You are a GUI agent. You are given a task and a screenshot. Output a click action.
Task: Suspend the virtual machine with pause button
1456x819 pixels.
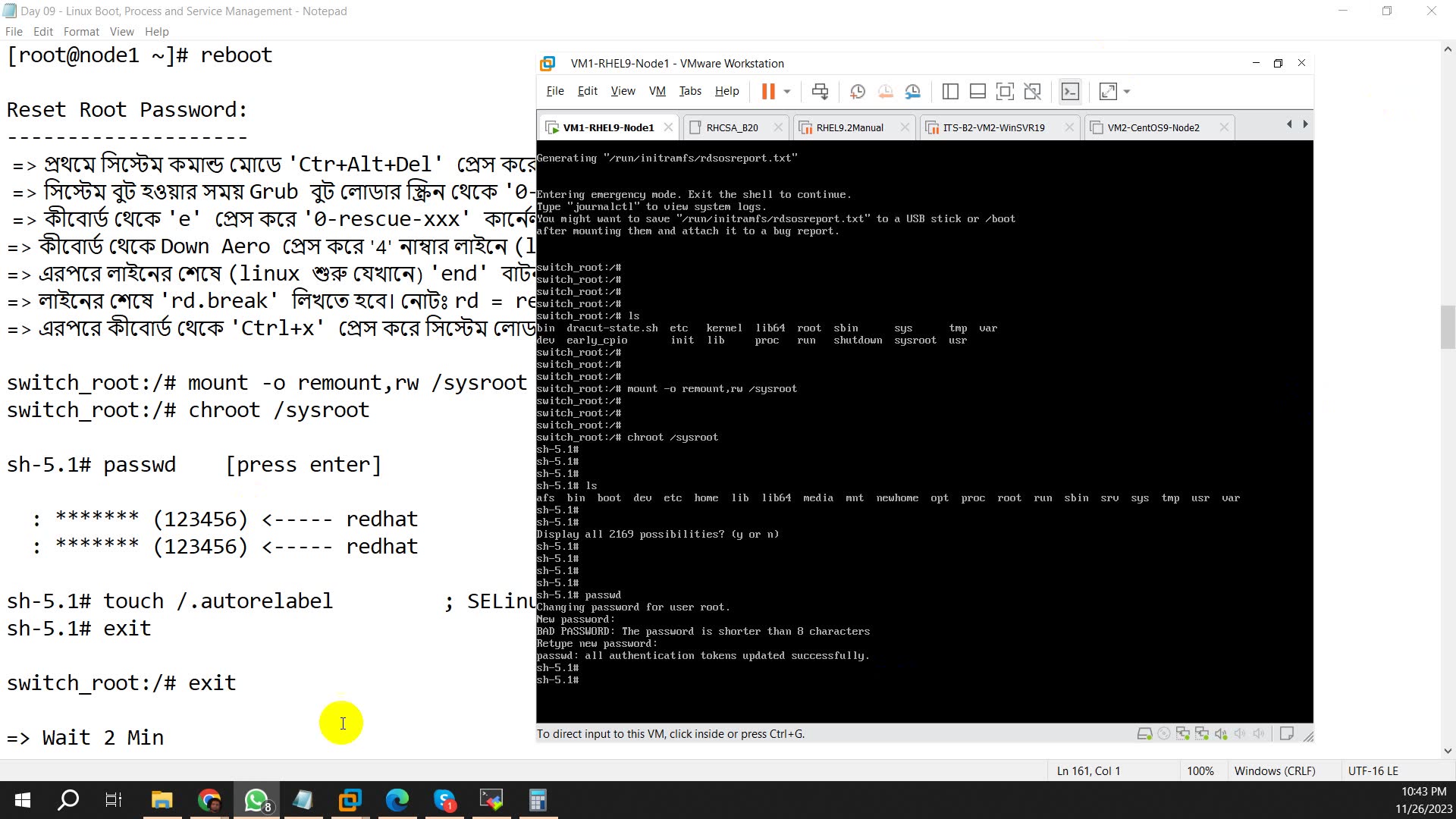tap(769, 91)
